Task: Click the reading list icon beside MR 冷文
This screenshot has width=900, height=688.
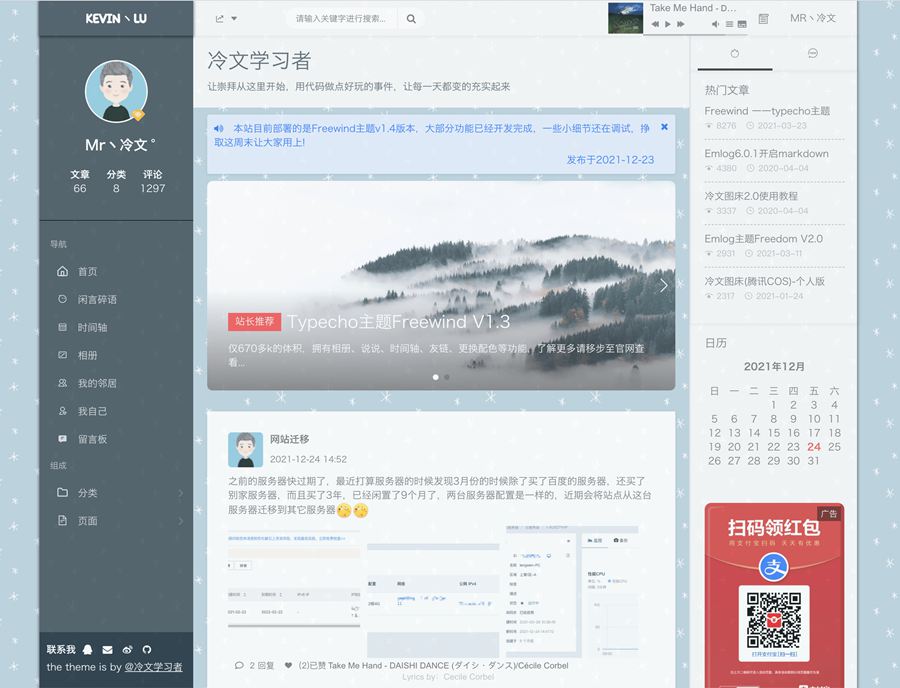Action: 763,18
